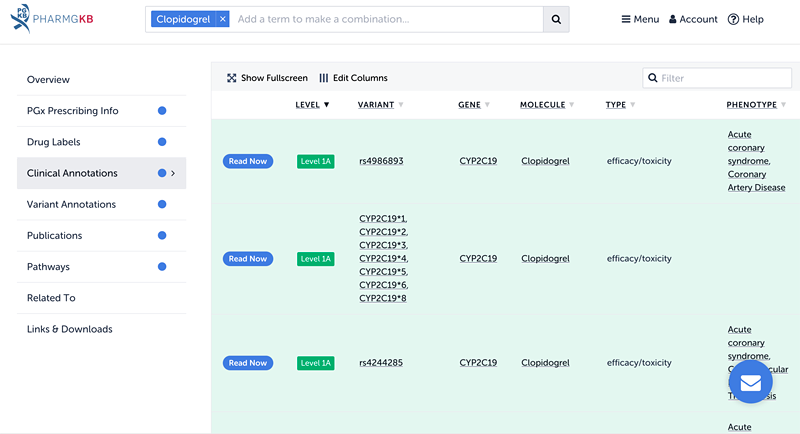
Task: Open CYP2C19*3 variant link
Action: pyautogui.click(x=383, y=245)
